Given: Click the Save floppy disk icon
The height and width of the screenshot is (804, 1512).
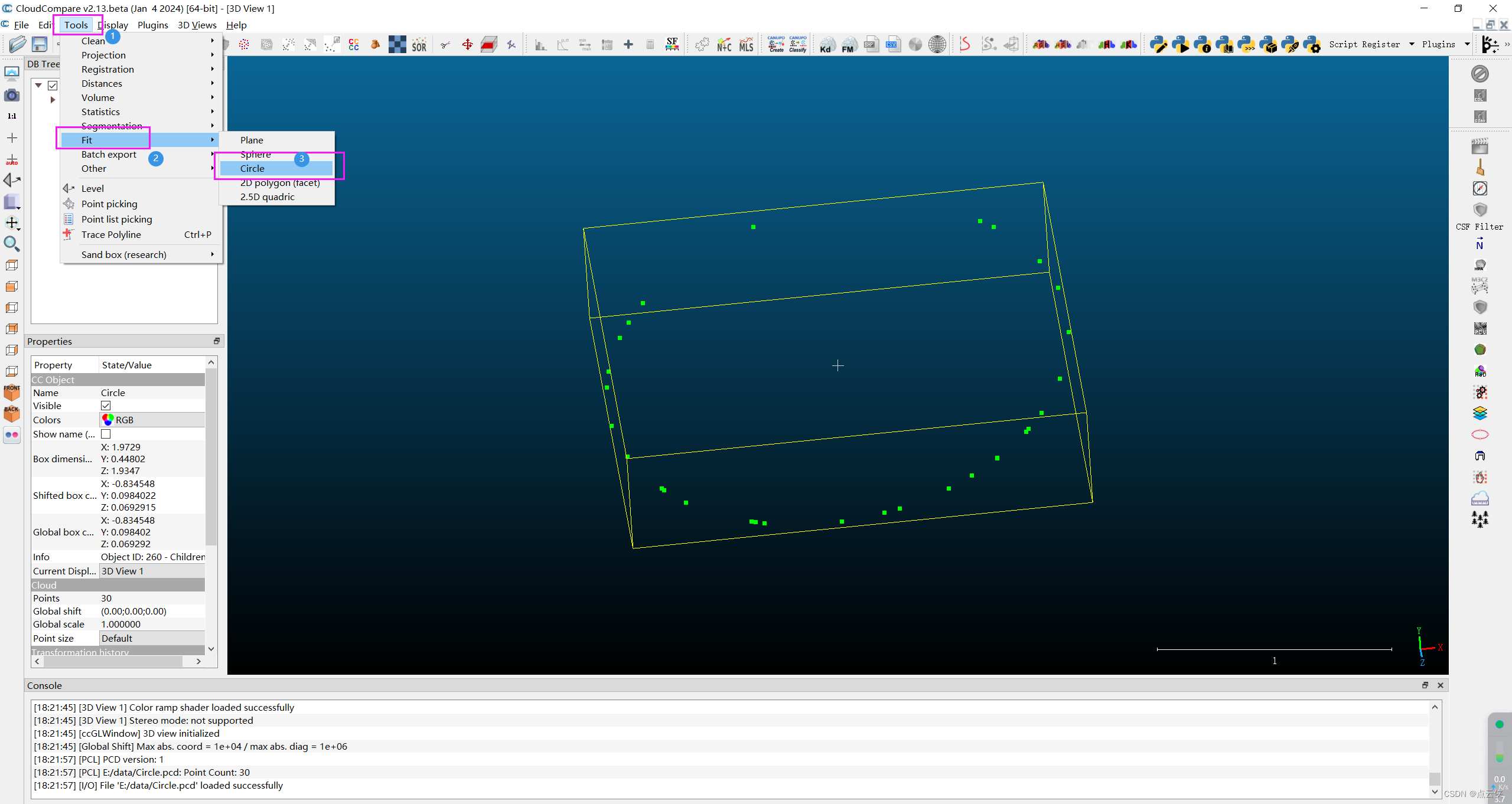Looking at the screenshot, I should [40, 44].
